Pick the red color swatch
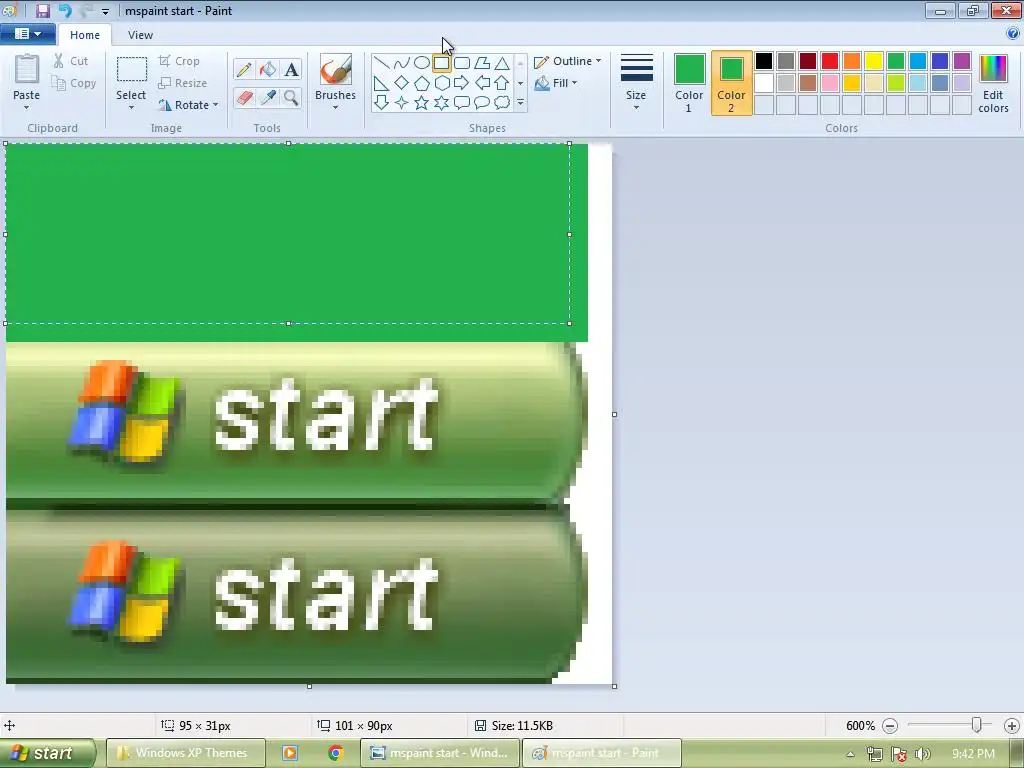The width and height of the screenshot is (1024, 768). click(830, 61)
